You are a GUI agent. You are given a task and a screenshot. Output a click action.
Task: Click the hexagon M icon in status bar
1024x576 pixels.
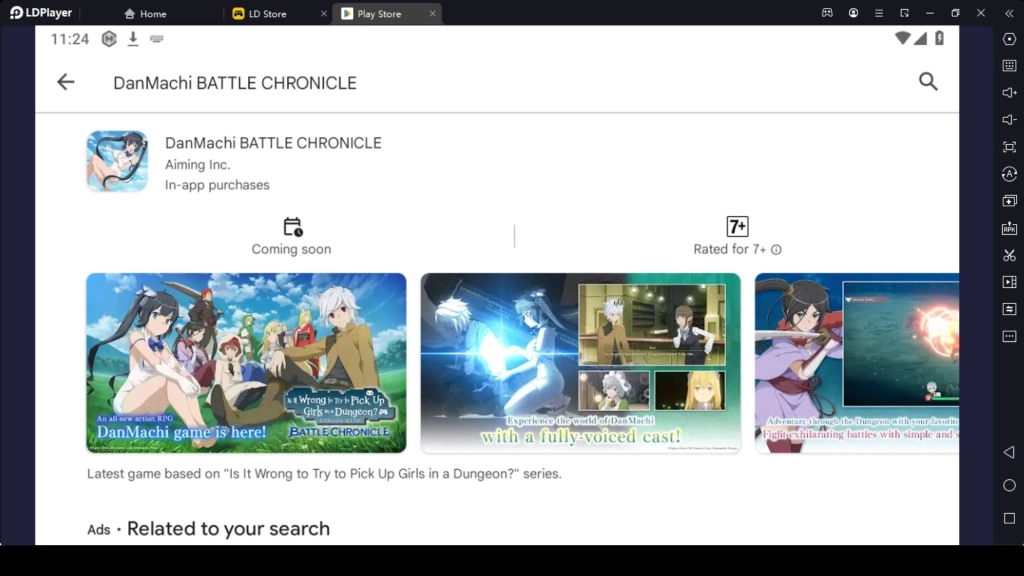(109, 39)
